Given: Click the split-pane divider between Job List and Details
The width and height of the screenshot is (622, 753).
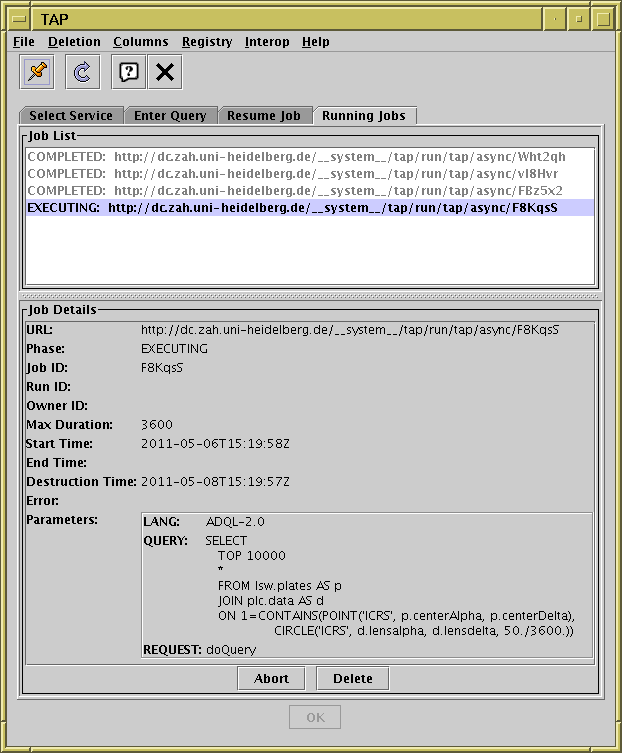Looking at the screenshot, I should (x=310, y=296).
